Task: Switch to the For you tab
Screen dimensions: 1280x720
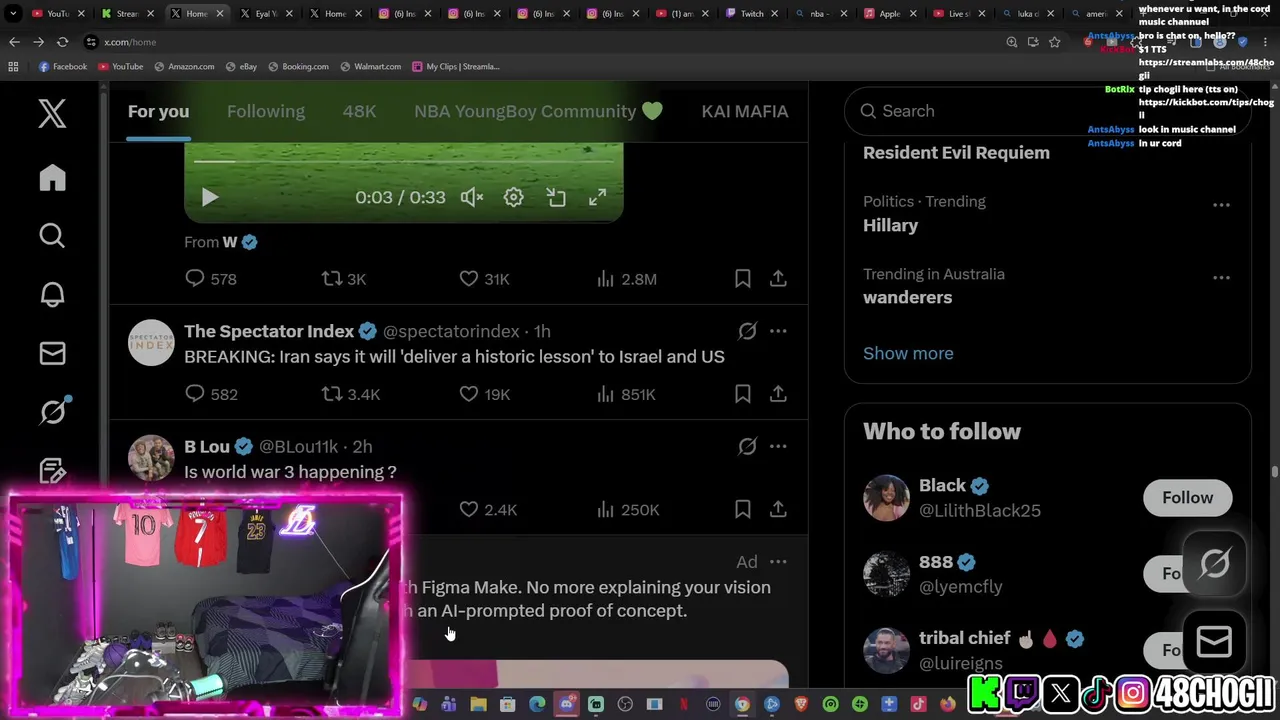Action: click(158, 111)
